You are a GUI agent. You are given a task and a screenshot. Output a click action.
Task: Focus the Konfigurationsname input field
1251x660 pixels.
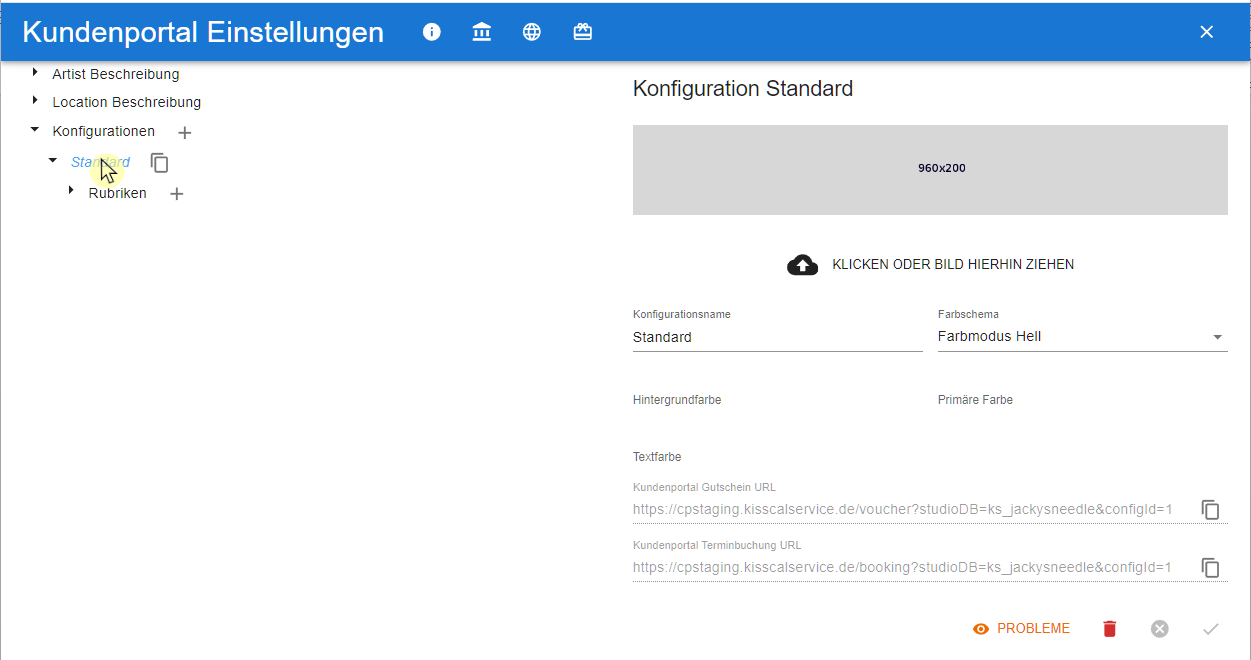click(778, 337)
